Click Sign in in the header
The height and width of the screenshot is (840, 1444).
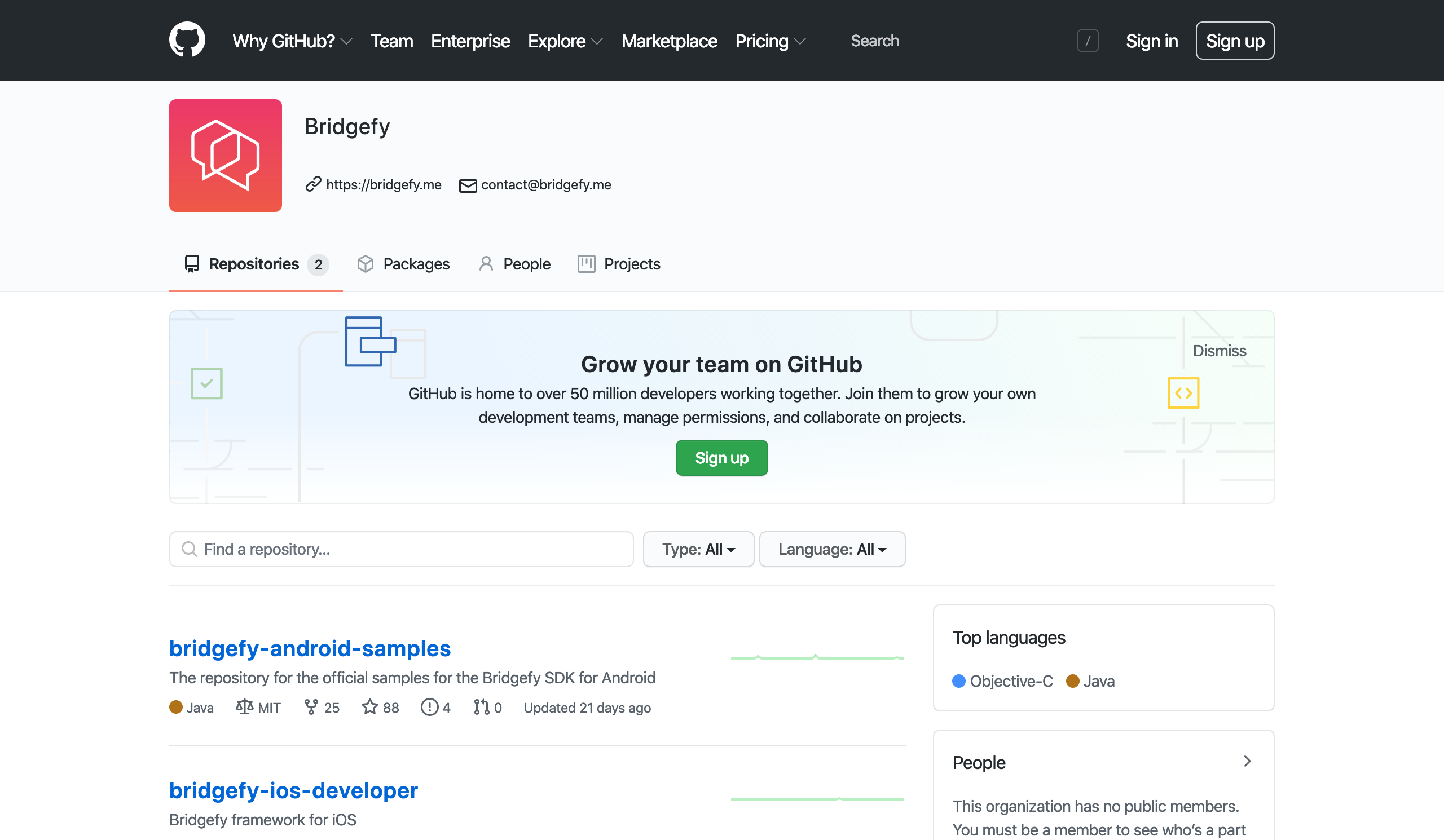pos(1151,41)
